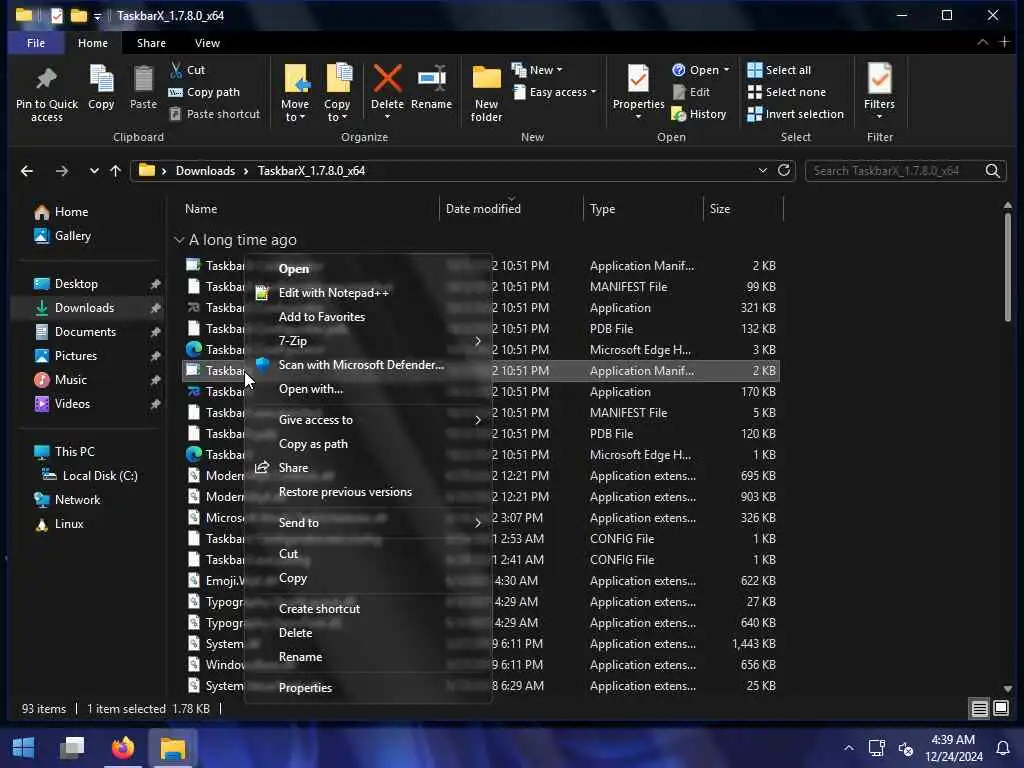
Task: Sort by the Type column header
Action: pos(643,209)
